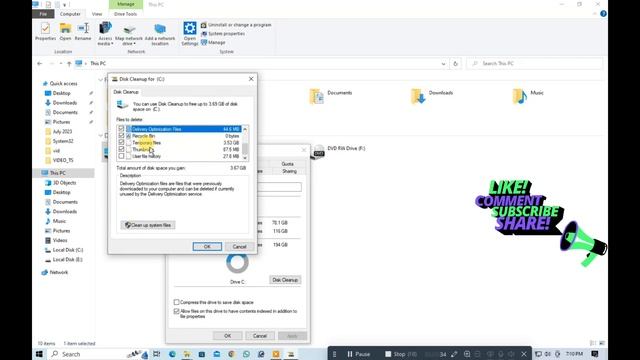Click Disk Cleanup button in Properties window
Viewport: 640px width, 360px height.
click(x=285, y=280)
